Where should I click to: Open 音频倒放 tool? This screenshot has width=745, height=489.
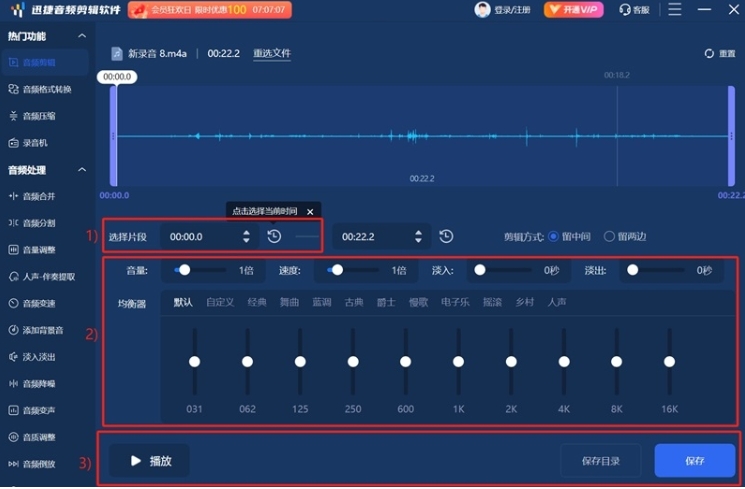32,464
